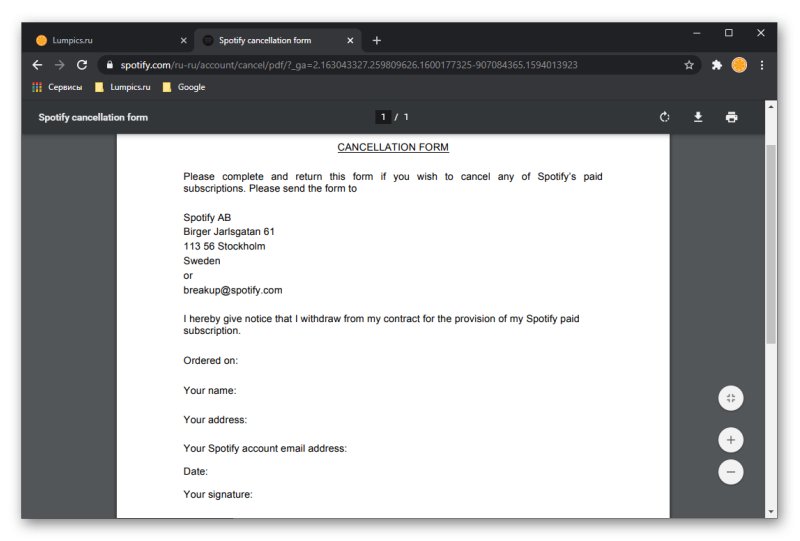Click the vertical scrollbar thumb
The width and height of the screenshot is (800, 541).
point(770,244)
